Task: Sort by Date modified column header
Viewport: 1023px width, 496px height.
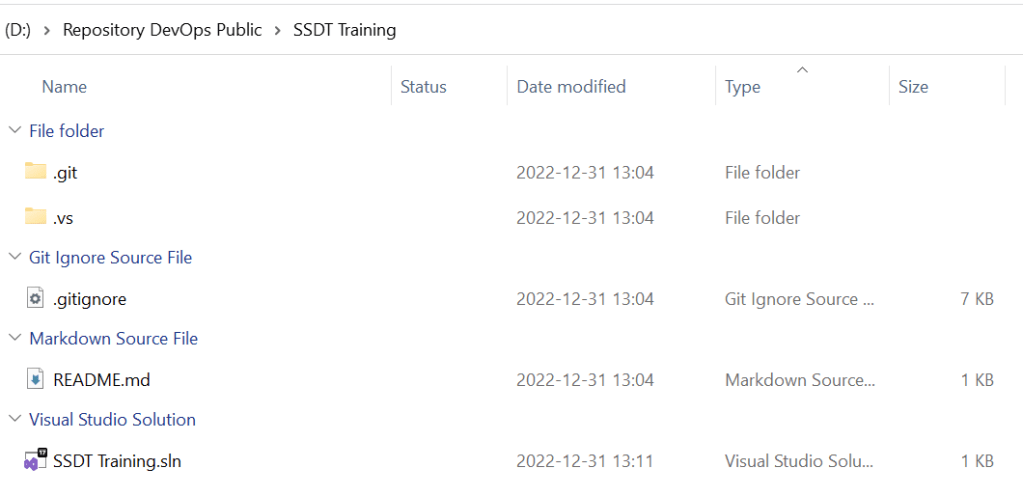Action: (x=571, y=87)
